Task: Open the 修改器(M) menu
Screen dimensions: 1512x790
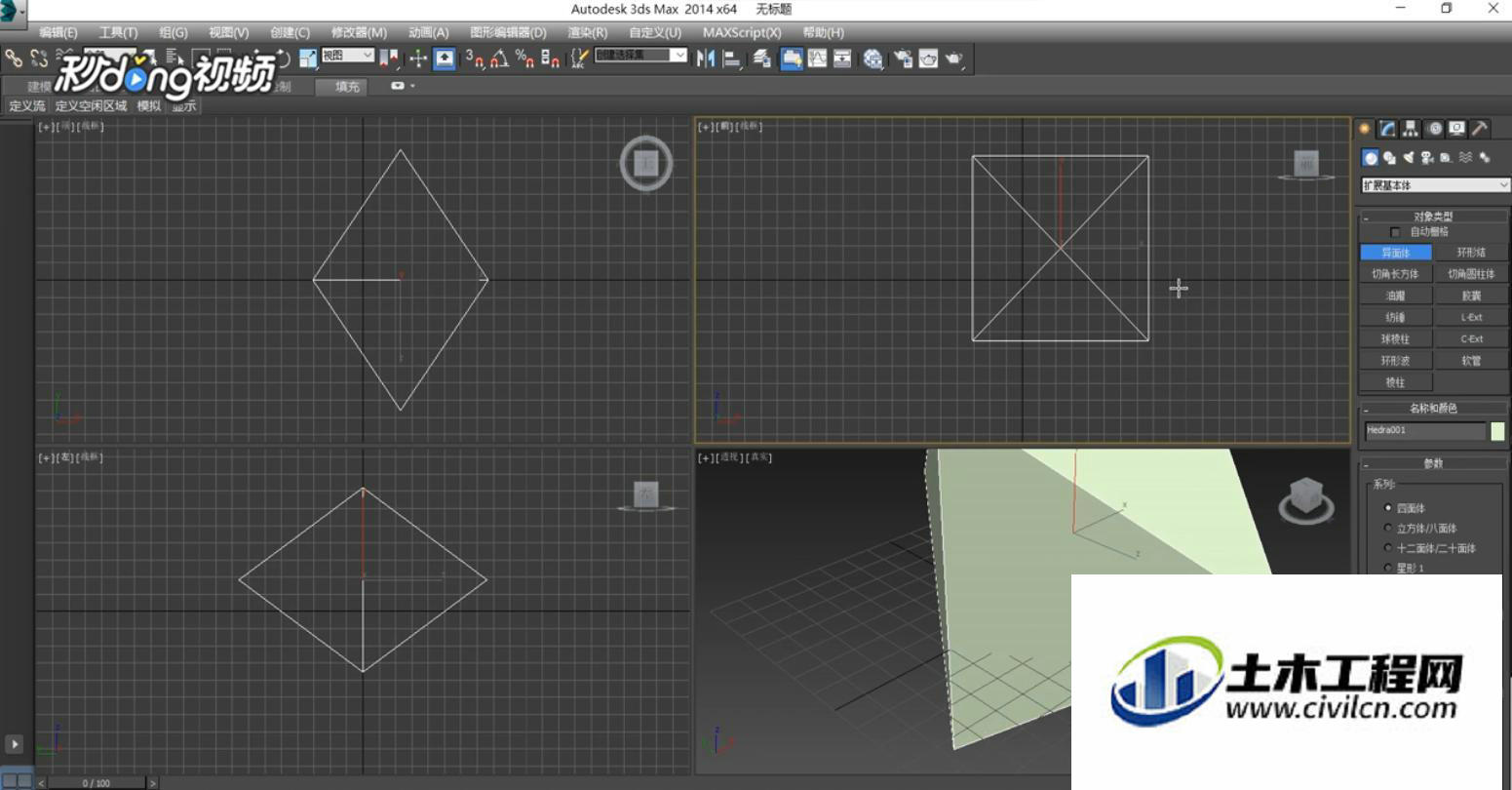Action: click(359, 32)
